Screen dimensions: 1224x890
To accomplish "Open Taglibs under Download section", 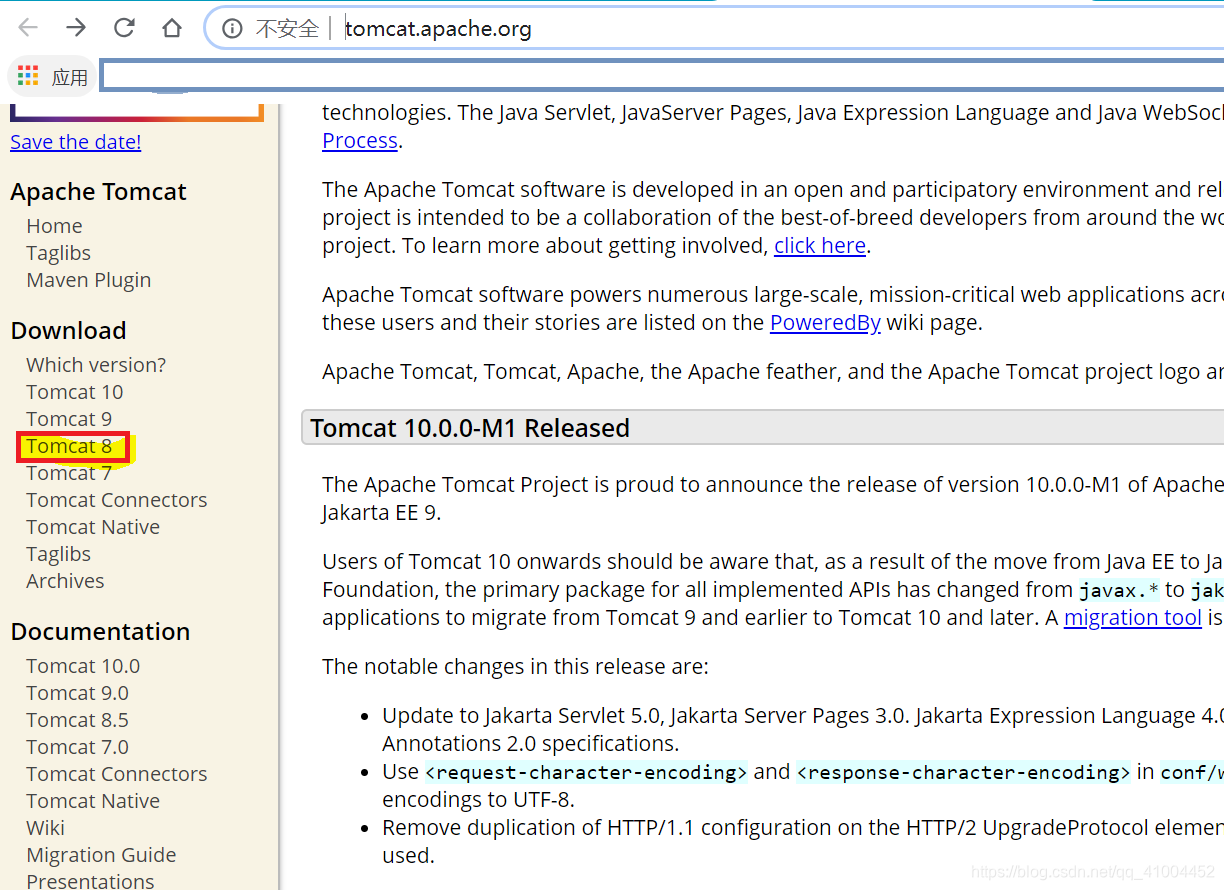I will point(58,554).
